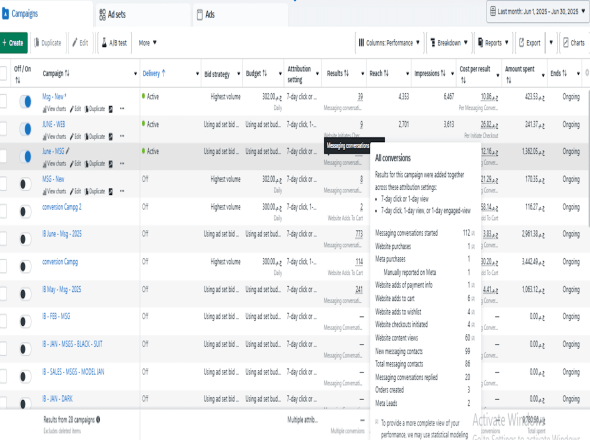Turn on the conversion Campg toggle

click(x=25, y=266)
